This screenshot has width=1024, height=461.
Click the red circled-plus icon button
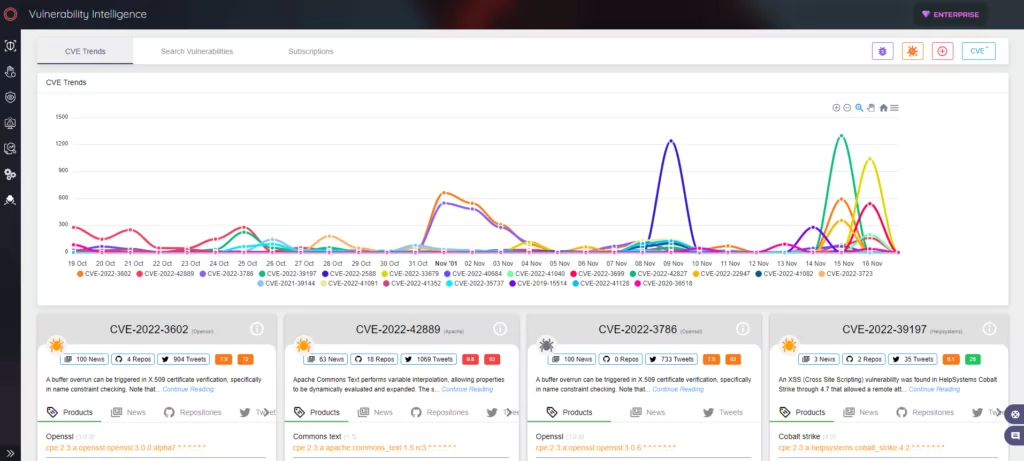point(942,51)
